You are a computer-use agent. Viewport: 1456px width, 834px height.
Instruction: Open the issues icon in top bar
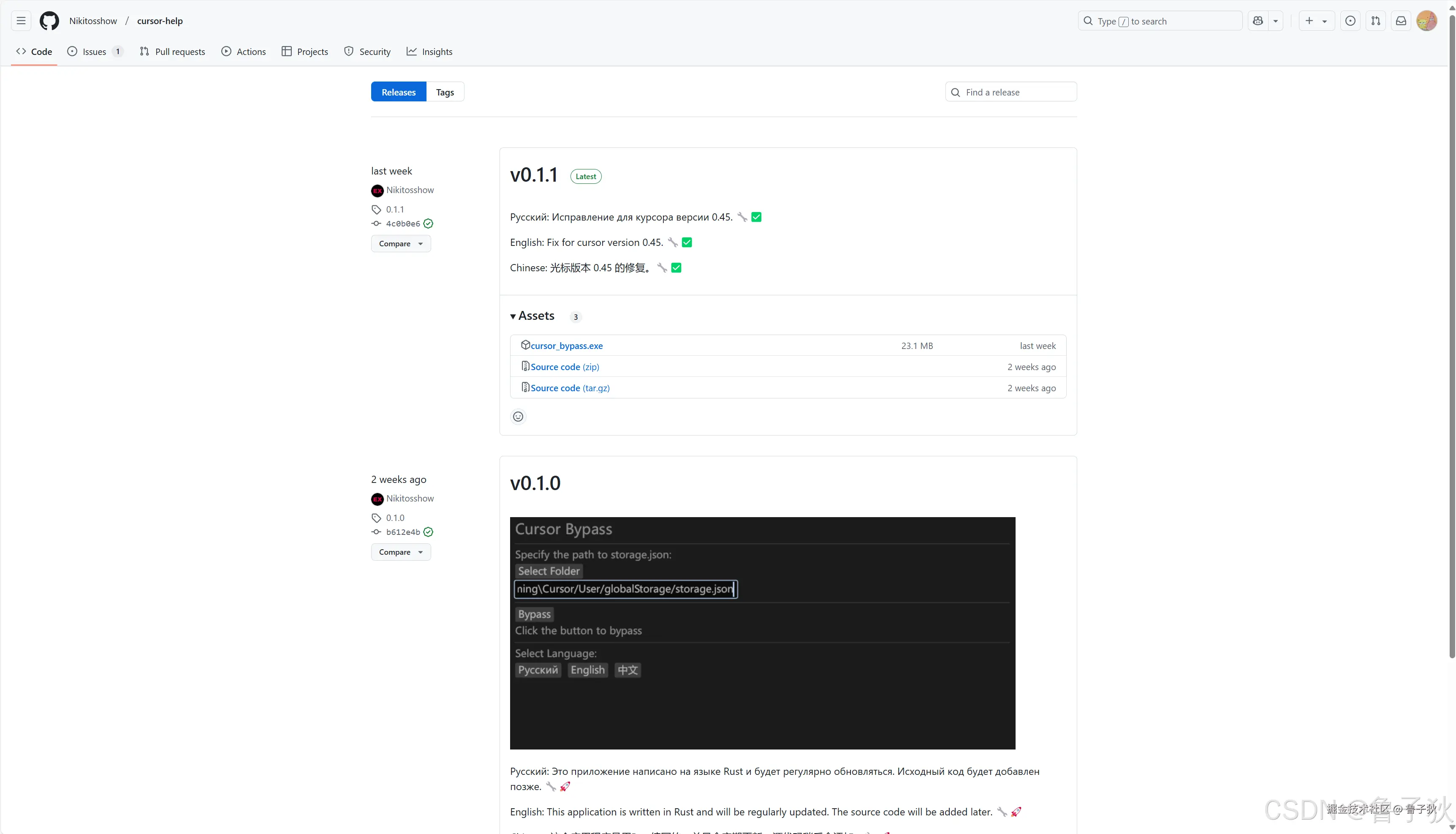click(1350, 21)
